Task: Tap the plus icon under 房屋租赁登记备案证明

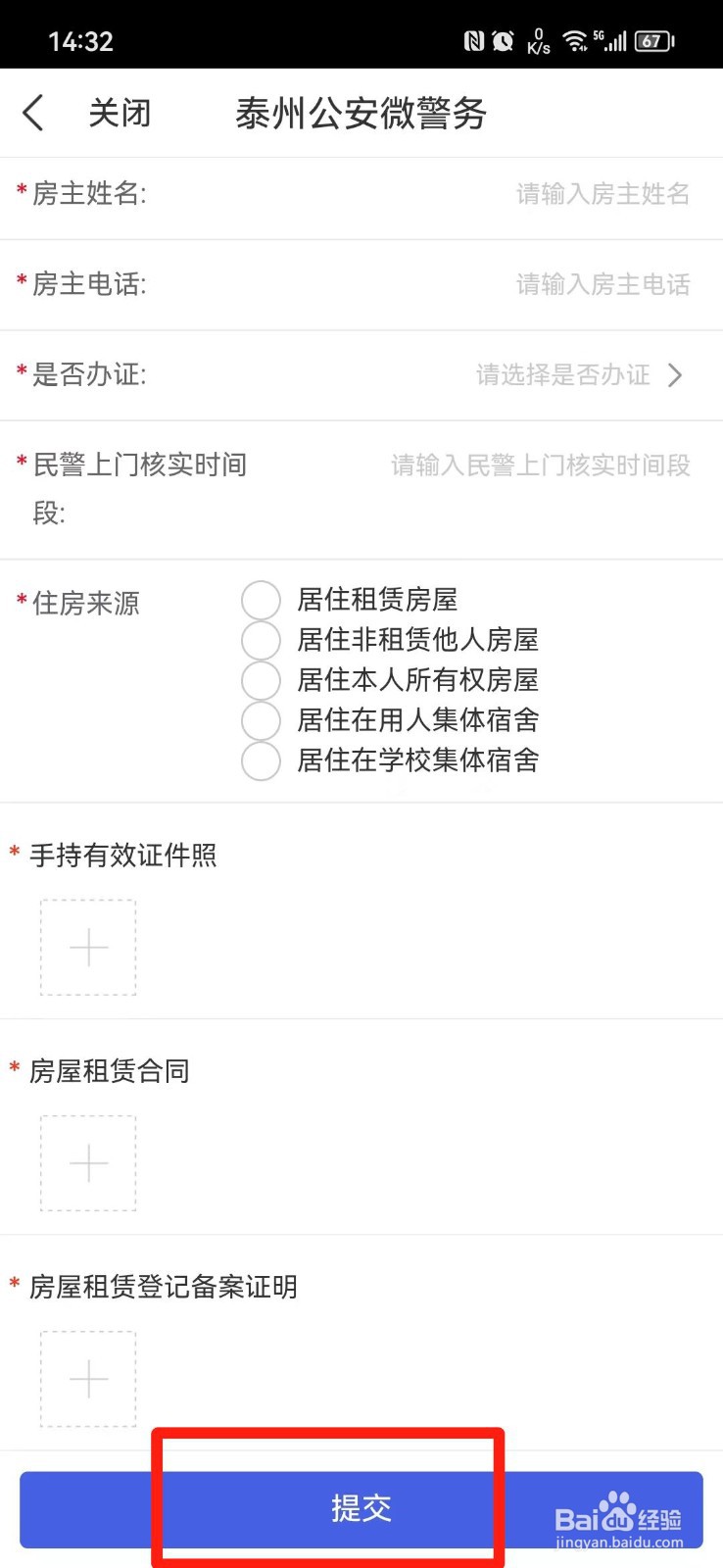Action: tap(88, 1379)
